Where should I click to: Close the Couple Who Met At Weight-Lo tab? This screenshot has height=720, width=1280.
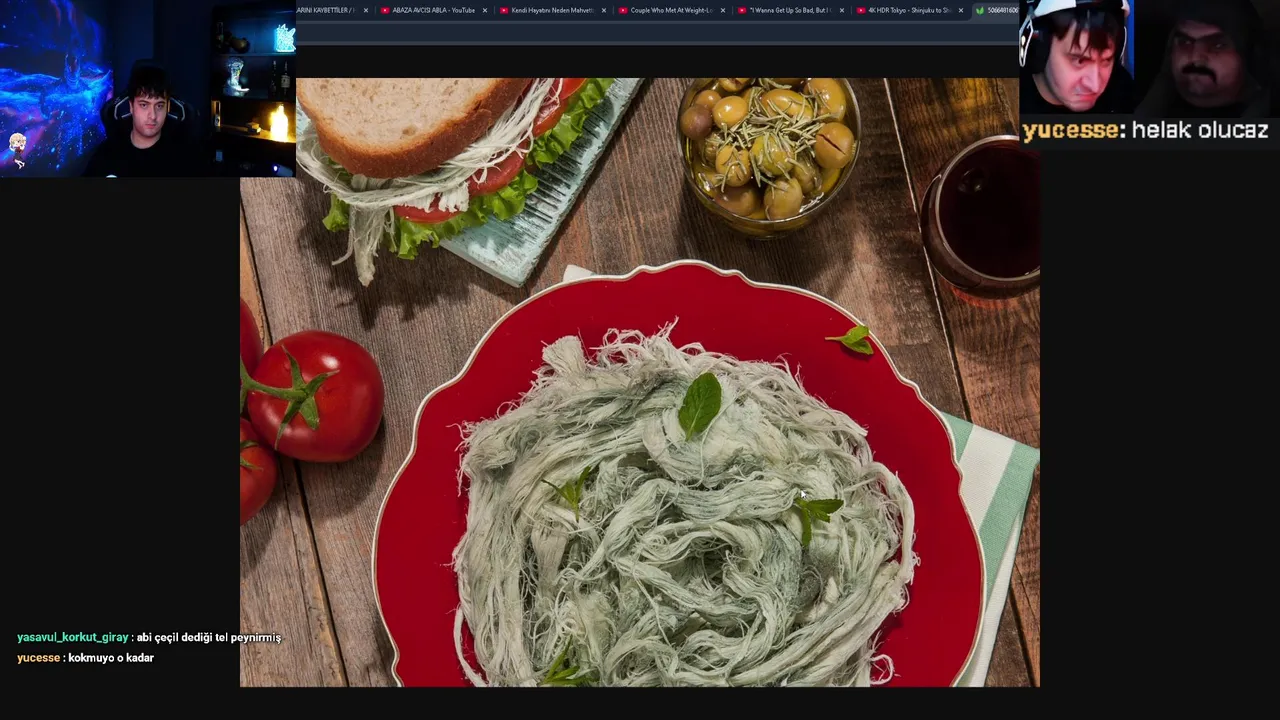(722, 10)
